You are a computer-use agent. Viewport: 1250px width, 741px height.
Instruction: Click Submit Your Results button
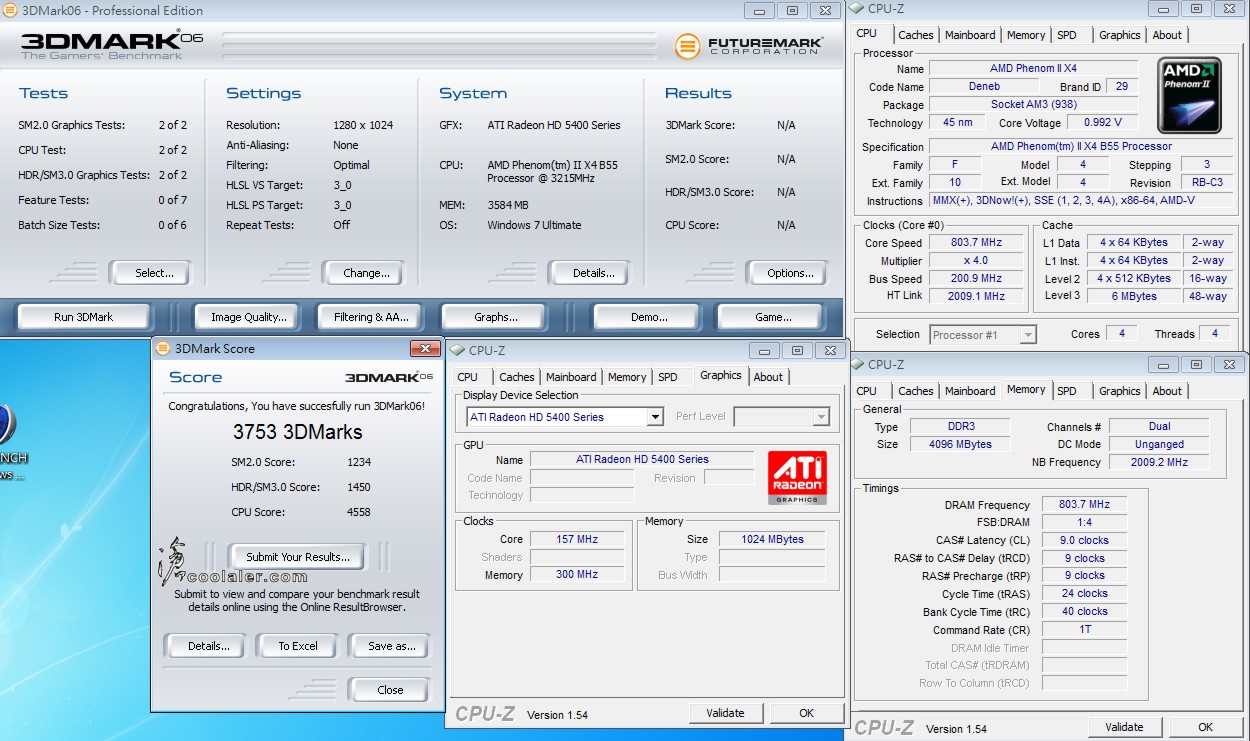click(298, 557)
